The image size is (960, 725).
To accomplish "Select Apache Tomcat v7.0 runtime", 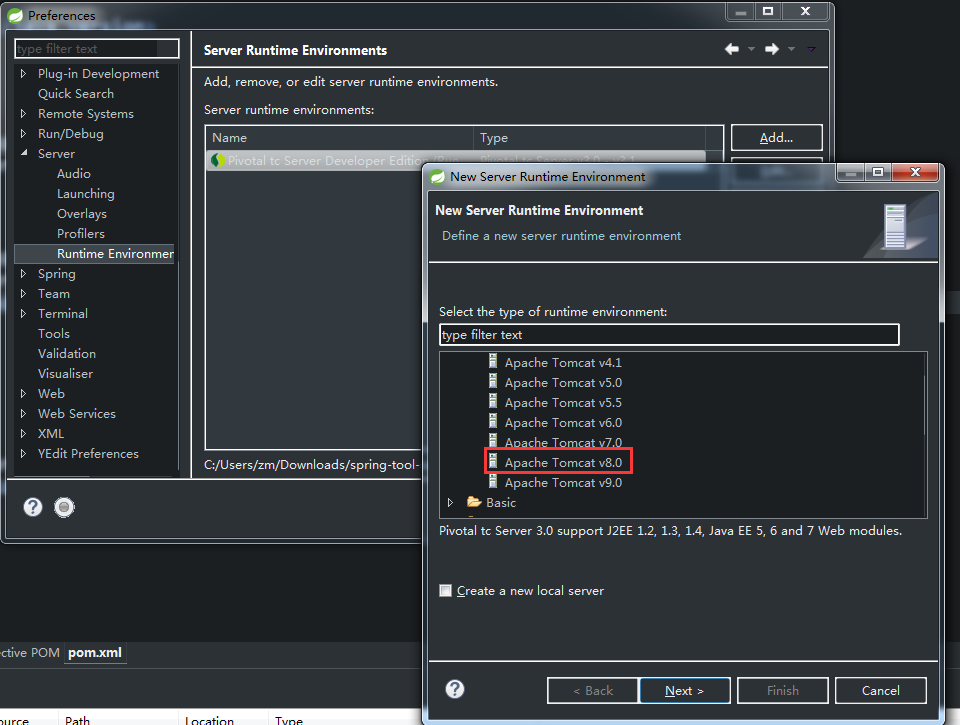I will coord(563,442).
